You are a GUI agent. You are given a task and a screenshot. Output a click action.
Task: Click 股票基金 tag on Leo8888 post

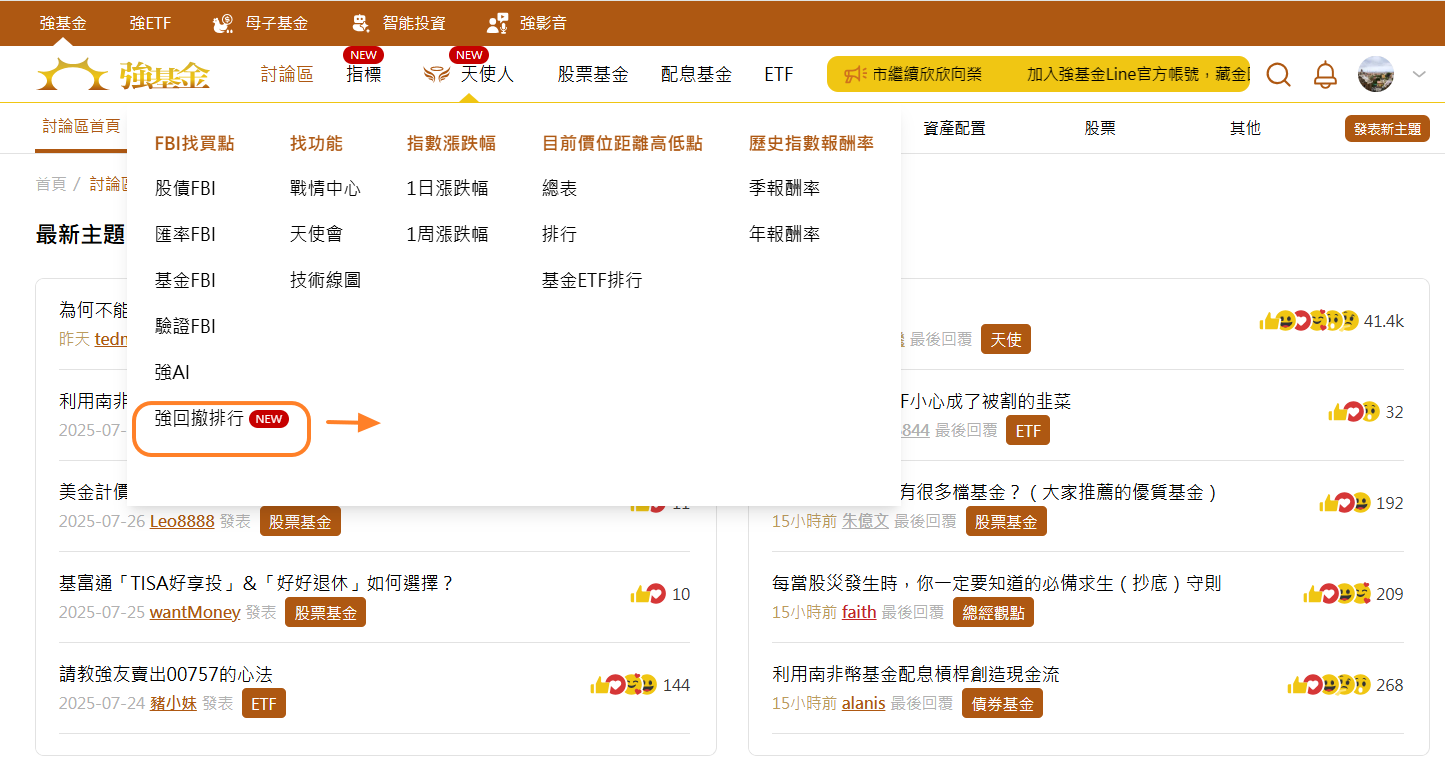300,521
